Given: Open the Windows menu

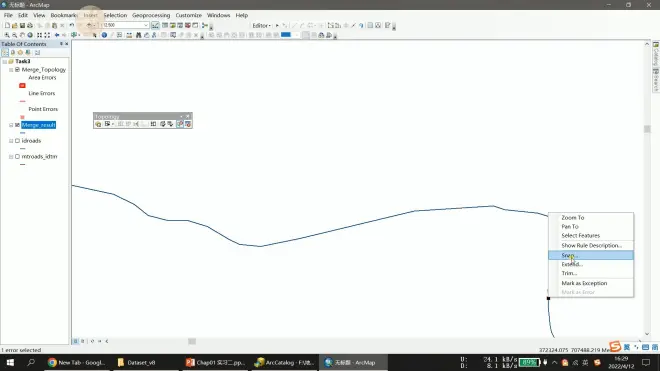Looking at the screenshot, I should point(218,15).
